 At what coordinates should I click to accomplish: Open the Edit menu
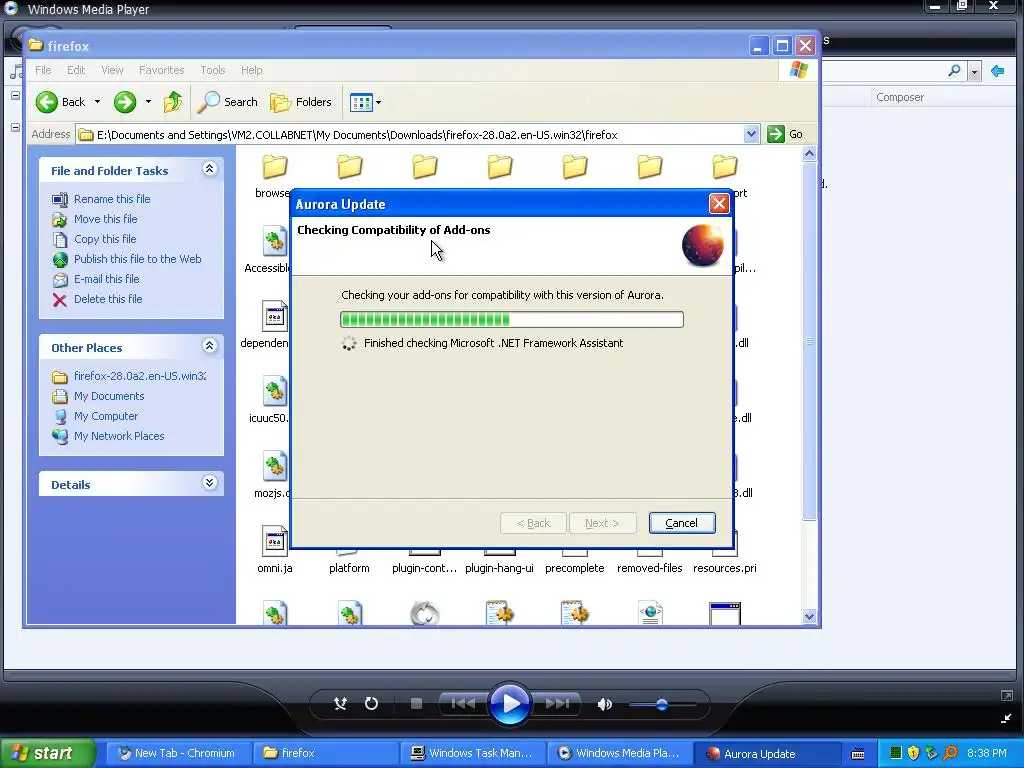coord(76,70)
